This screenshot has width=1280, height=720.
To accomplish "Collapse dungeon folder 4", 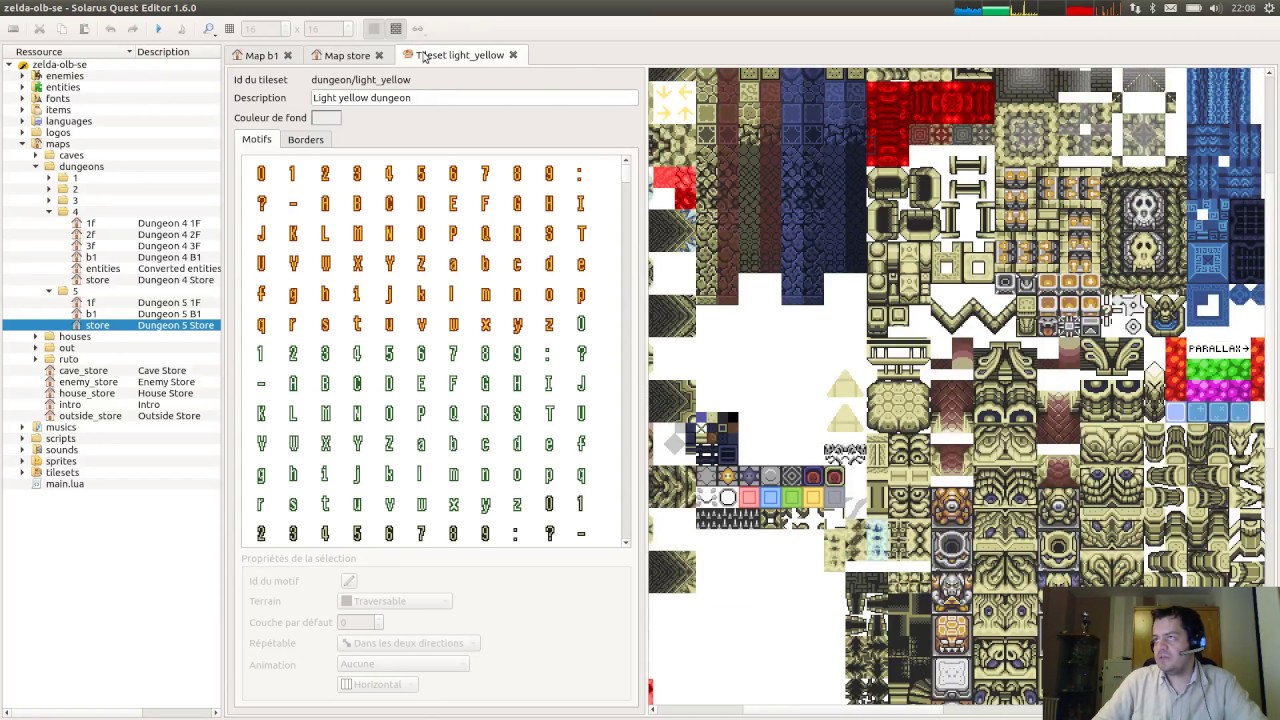I will click(x=48, y=212).
